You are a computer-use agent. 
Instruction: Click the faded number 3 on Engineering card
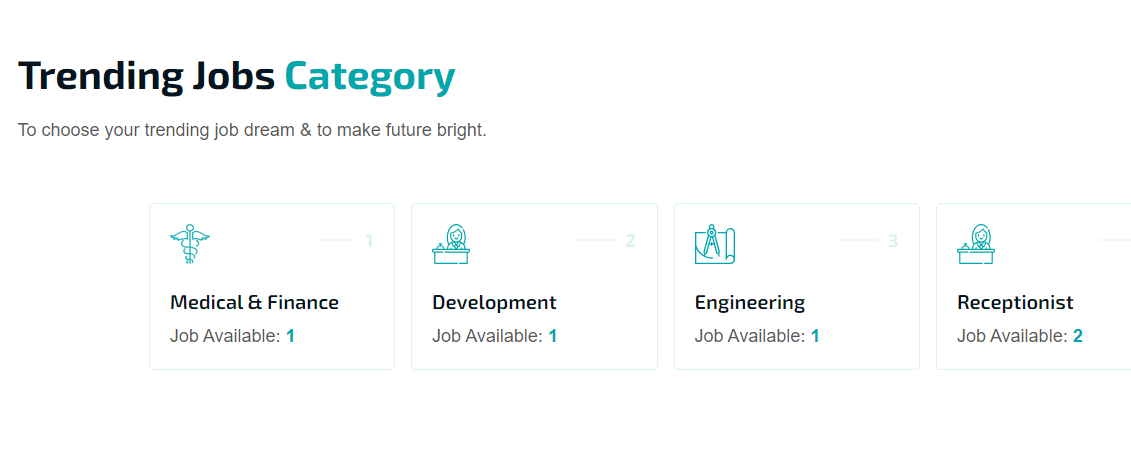[893, 241]
